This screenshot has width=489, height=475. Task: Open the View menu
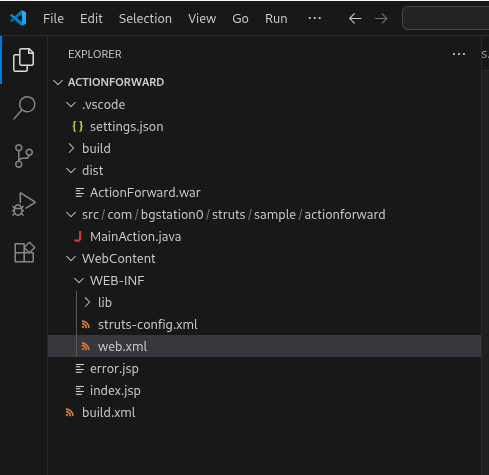coord(202,19)
